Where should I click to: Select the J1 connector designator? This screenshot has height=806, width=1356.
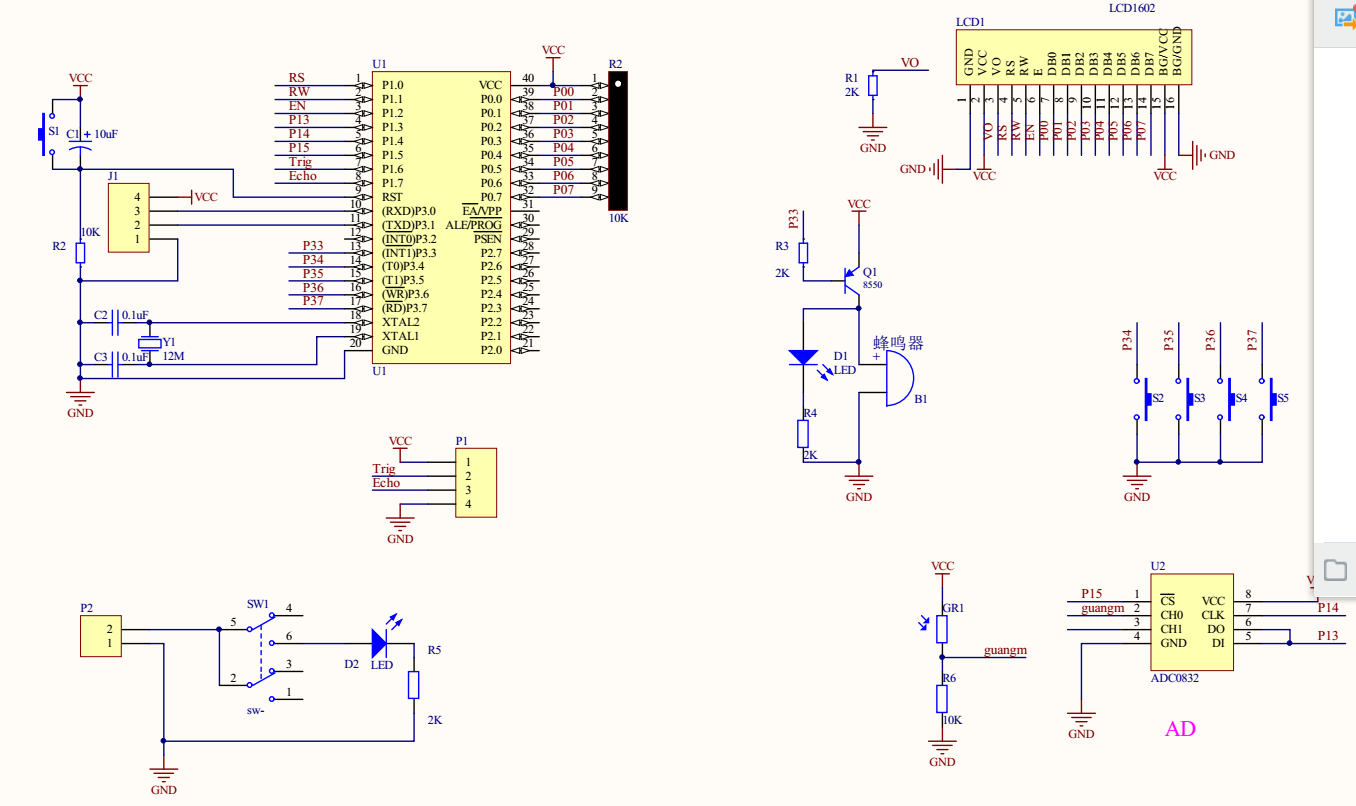tap(114, 175)
